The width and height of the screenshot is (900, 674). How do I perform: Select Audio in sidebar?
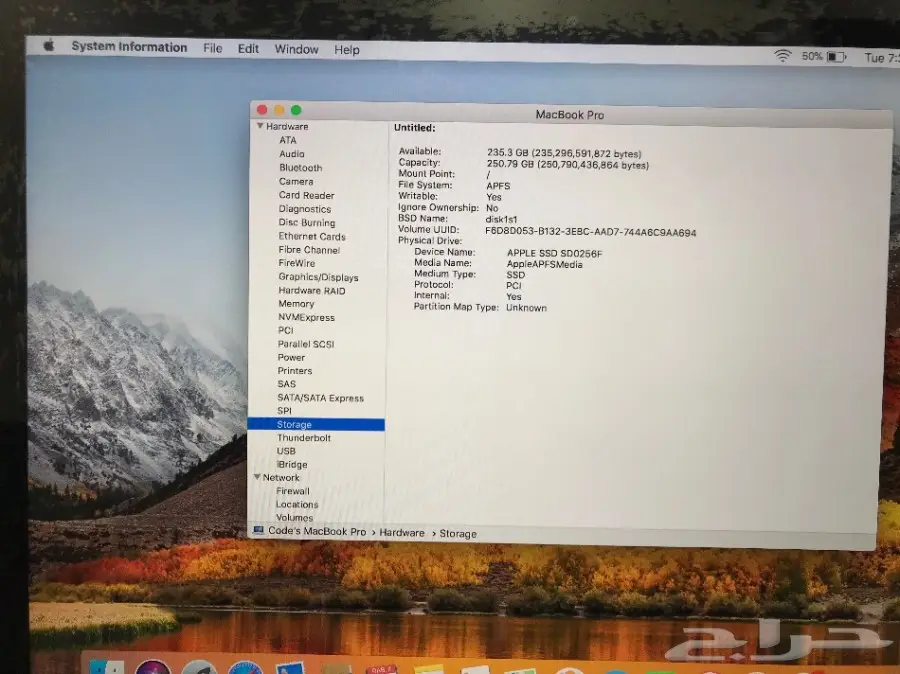tap(292, 154)
